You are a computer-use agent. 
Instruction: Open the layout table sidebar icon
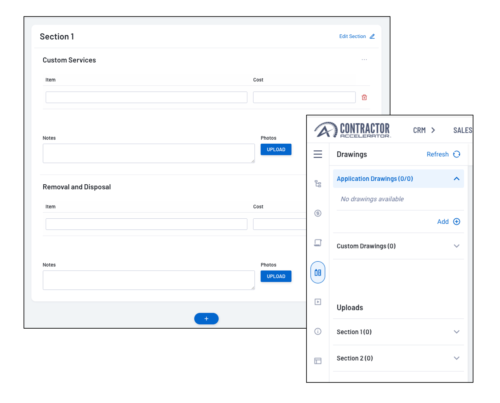tap(318, 361)
